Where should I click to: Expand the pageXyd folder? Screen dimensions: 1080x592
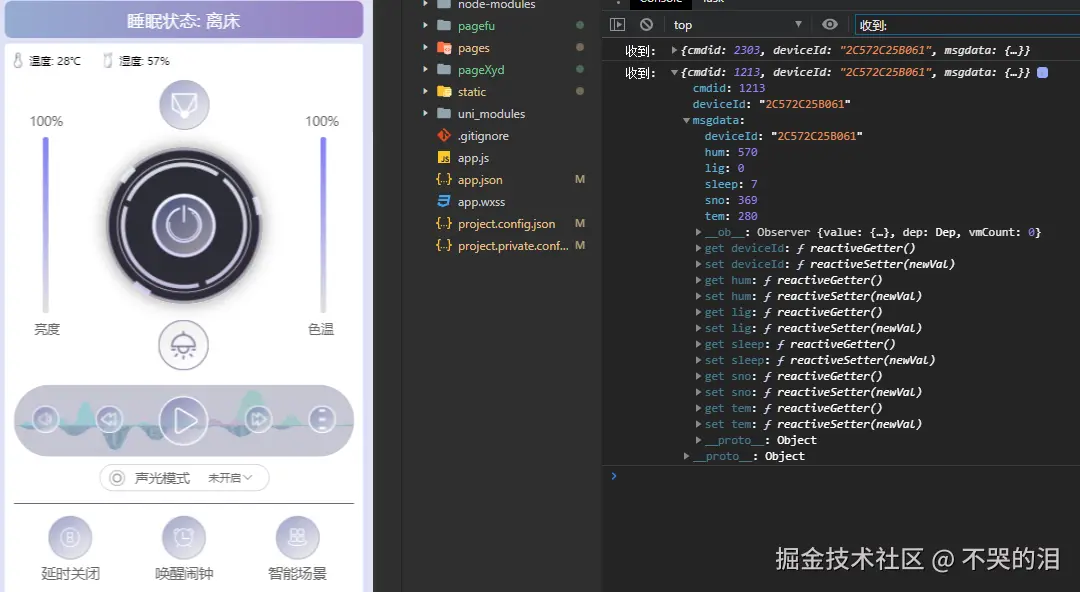pyautogui.click(x=425, y=70)
